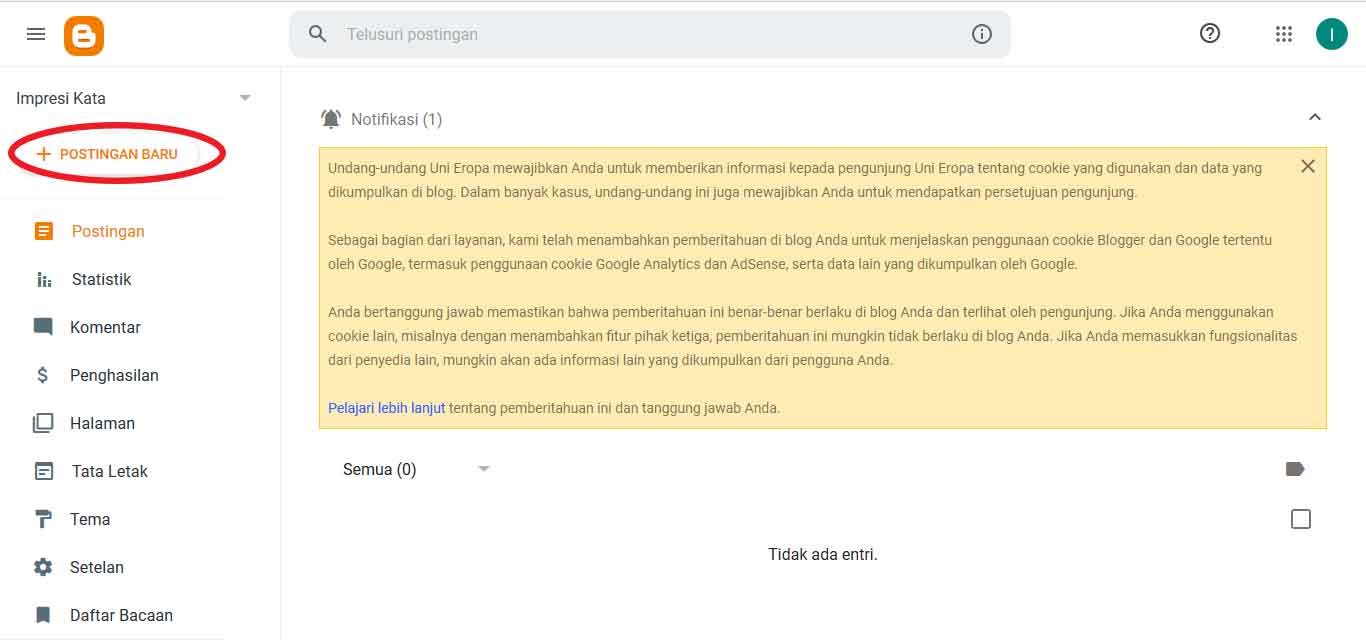
Task: Collapse the Notifikasi panel chevron
Action: click(1315, 117)
